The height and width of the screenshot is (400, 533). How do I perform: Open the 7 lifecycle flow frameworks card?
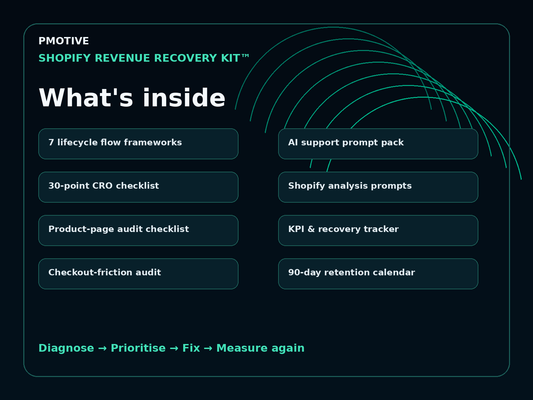[x=138, y=144]
